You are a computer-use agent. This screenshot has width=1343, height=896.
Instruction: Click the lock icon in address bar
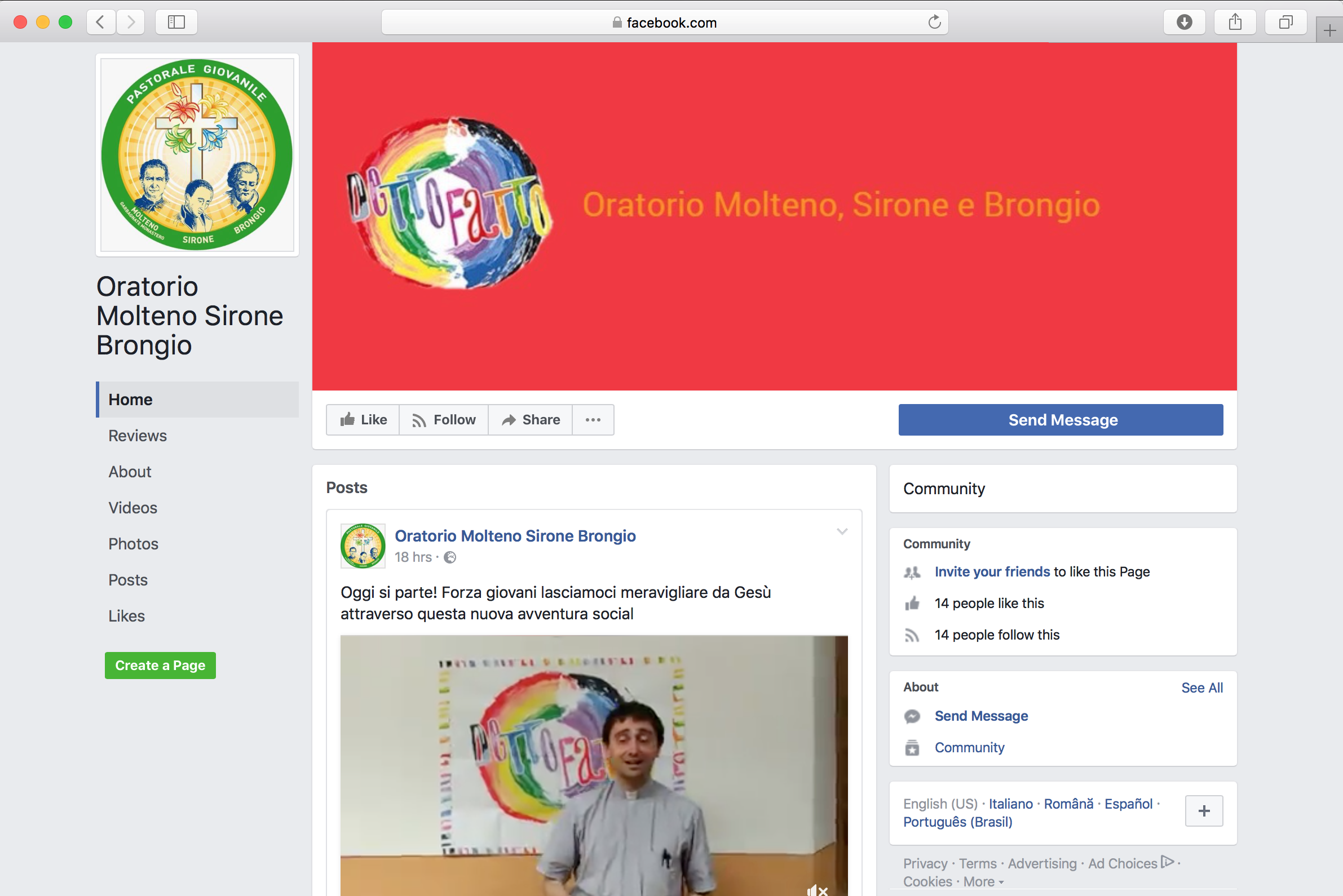pos(617,23)
